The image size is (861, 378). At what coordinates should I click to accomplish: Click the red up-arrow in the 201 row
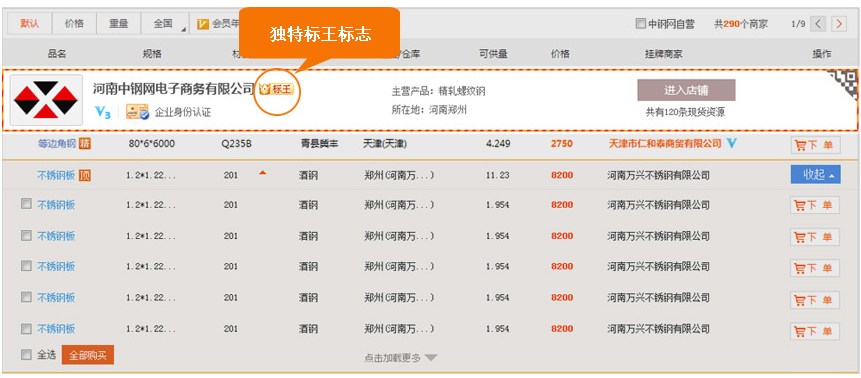[x=262, y=173]
